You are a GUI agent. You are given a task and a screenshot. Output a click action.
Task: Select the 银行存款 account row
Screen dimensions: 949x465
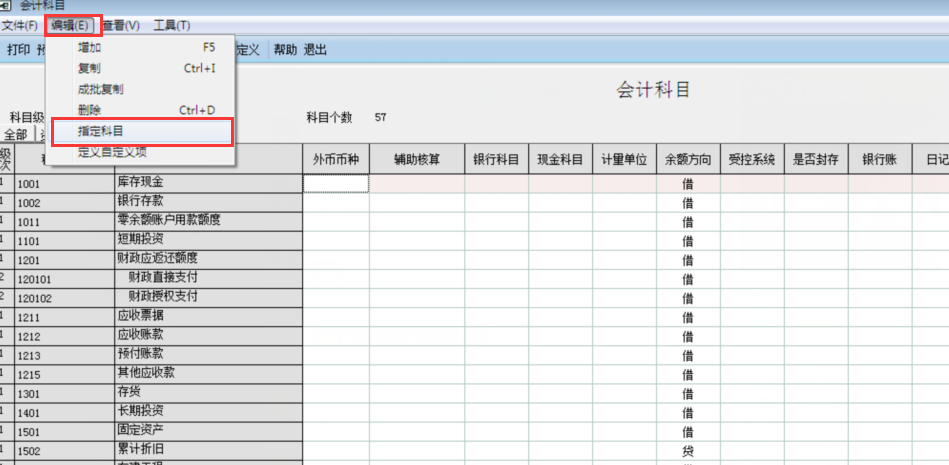[x=140, y=202]
